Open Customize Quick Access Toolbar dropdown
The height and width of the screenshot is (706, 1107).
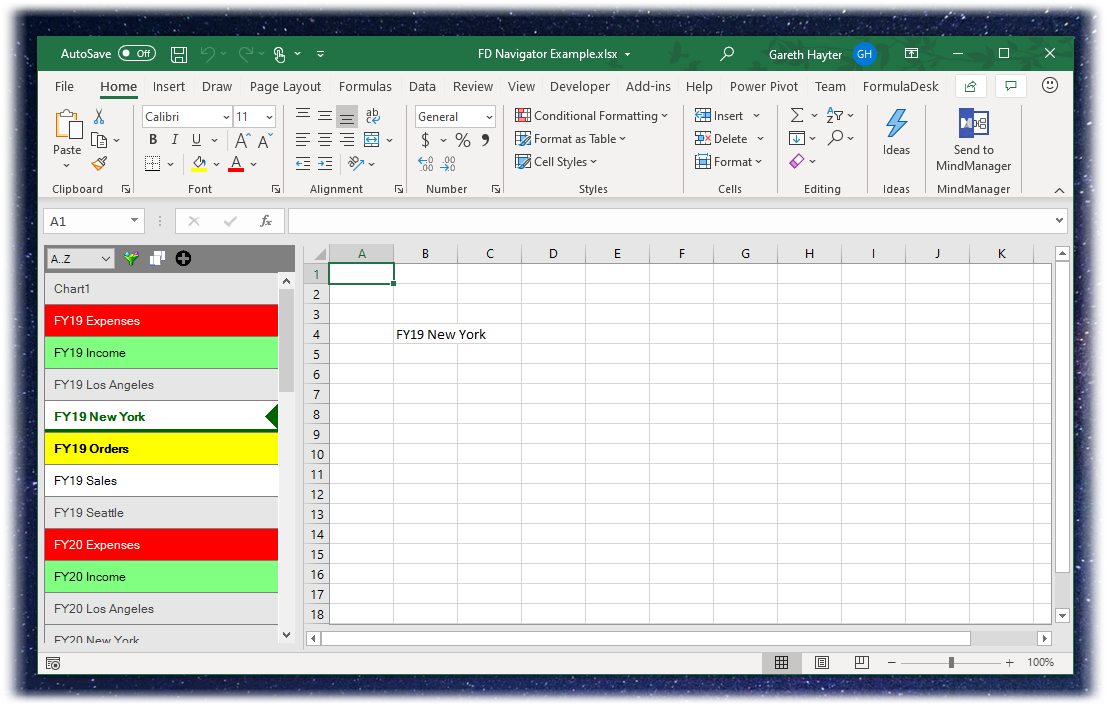pyautogui.click(x=321, y=54)
